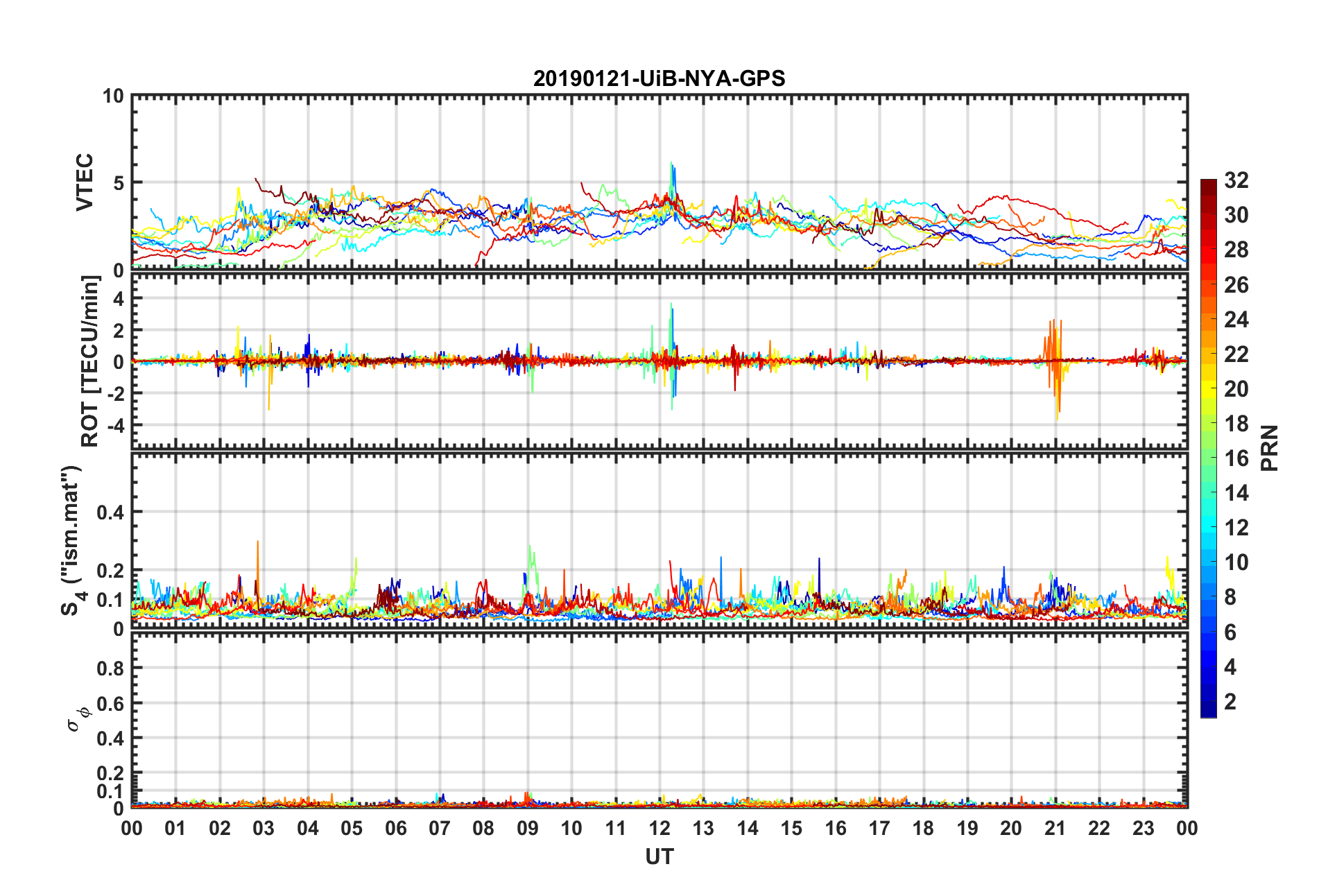Click the 4 tick on ROT axis
This screenshot has width=1319, height=896.
[119, 298]
